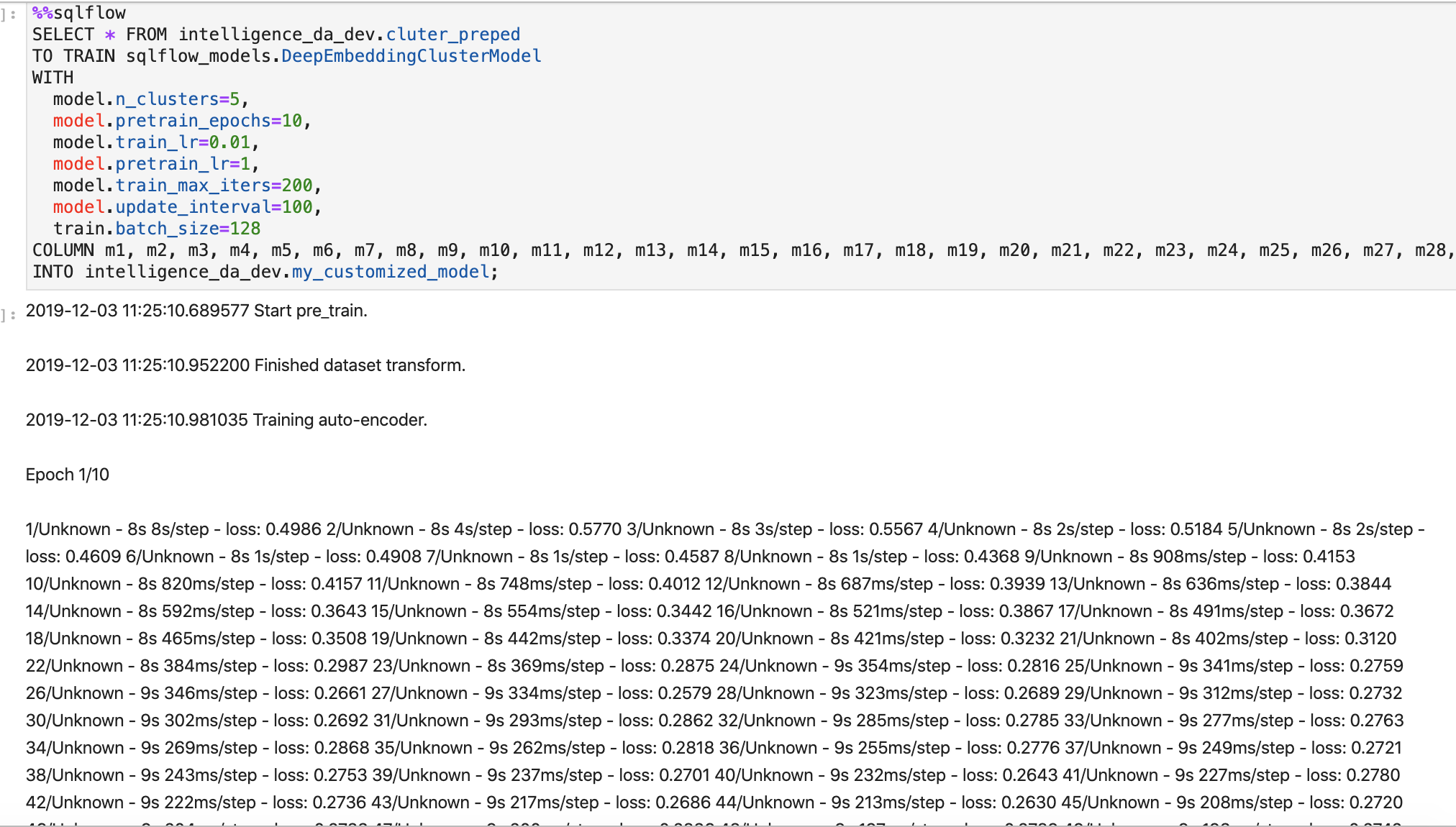
Task: Click the DeepEmbeddingClusterModel identifier
Action: pos(411,55)
